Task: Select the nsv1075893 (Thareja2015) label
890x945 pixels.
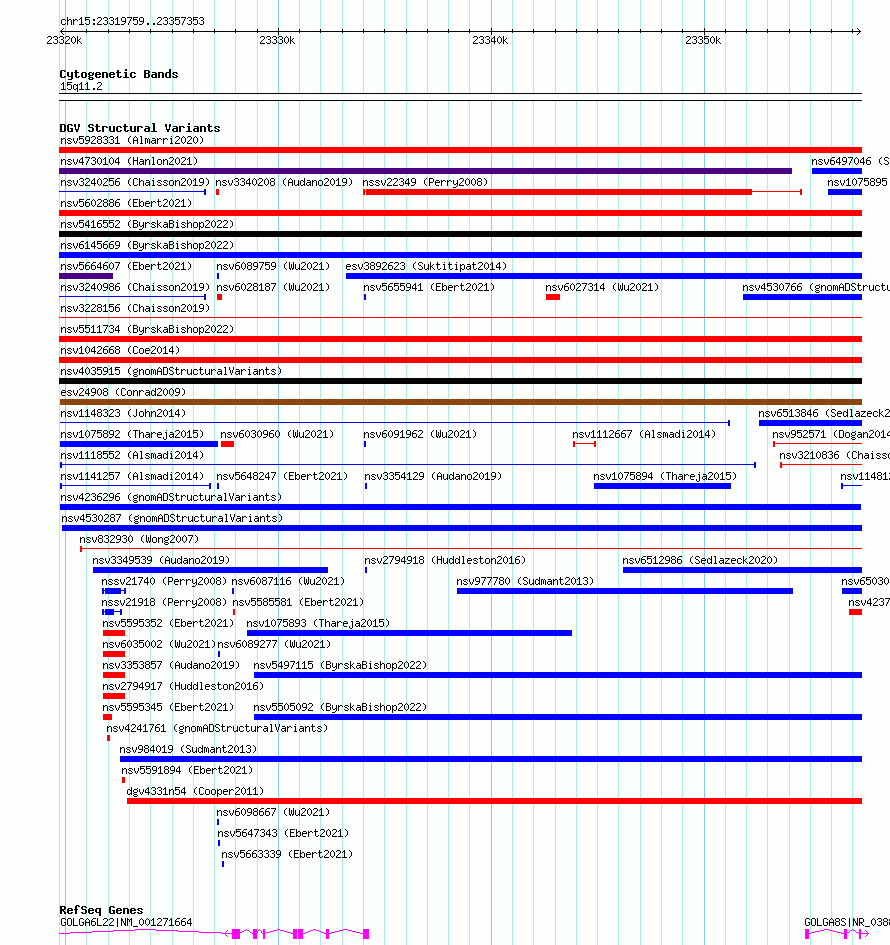Action: [318, 624]
